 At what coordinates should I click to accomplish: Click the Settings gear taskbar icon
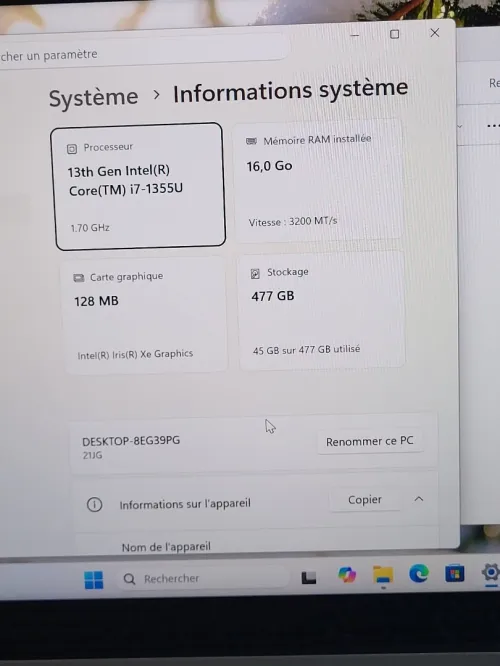491,573
